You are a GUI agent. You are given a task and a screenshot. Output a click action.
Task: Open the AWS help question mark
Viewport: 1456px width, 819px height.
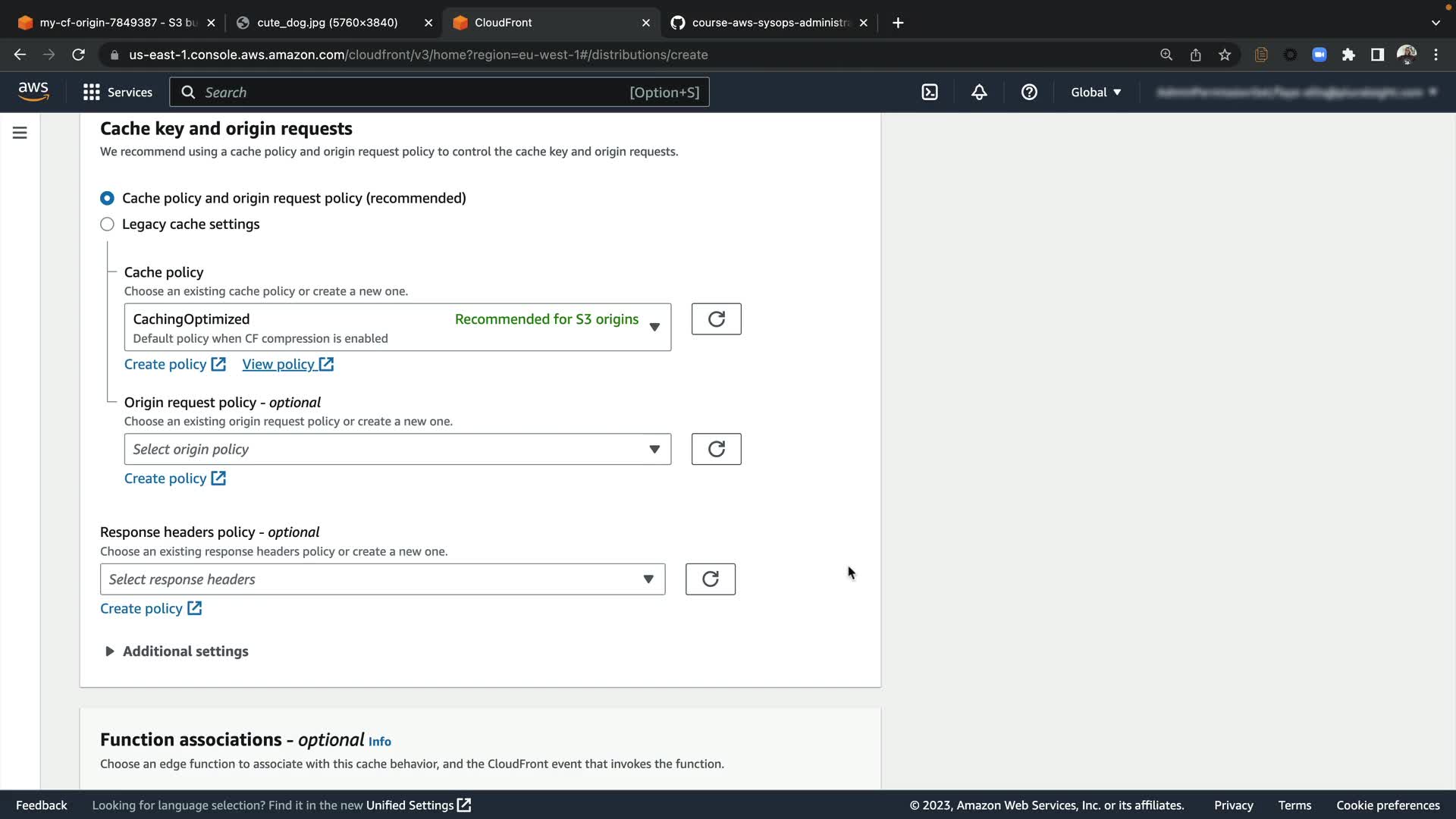pos(1029,93)
